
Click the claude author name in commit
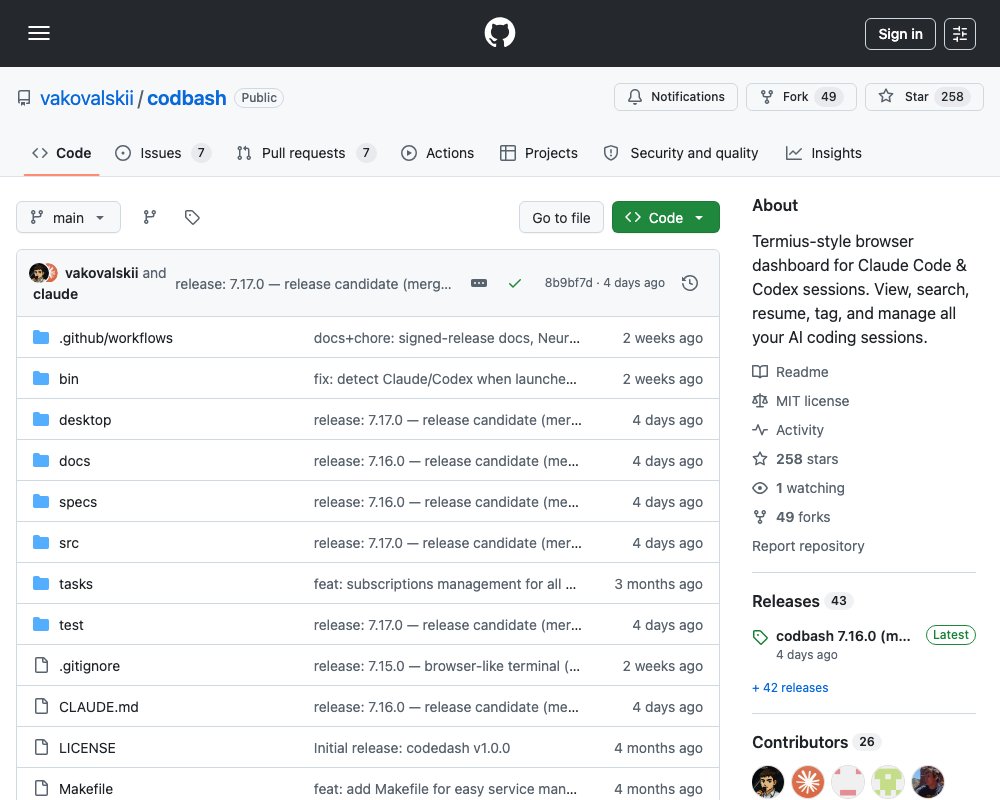(55, 294)
